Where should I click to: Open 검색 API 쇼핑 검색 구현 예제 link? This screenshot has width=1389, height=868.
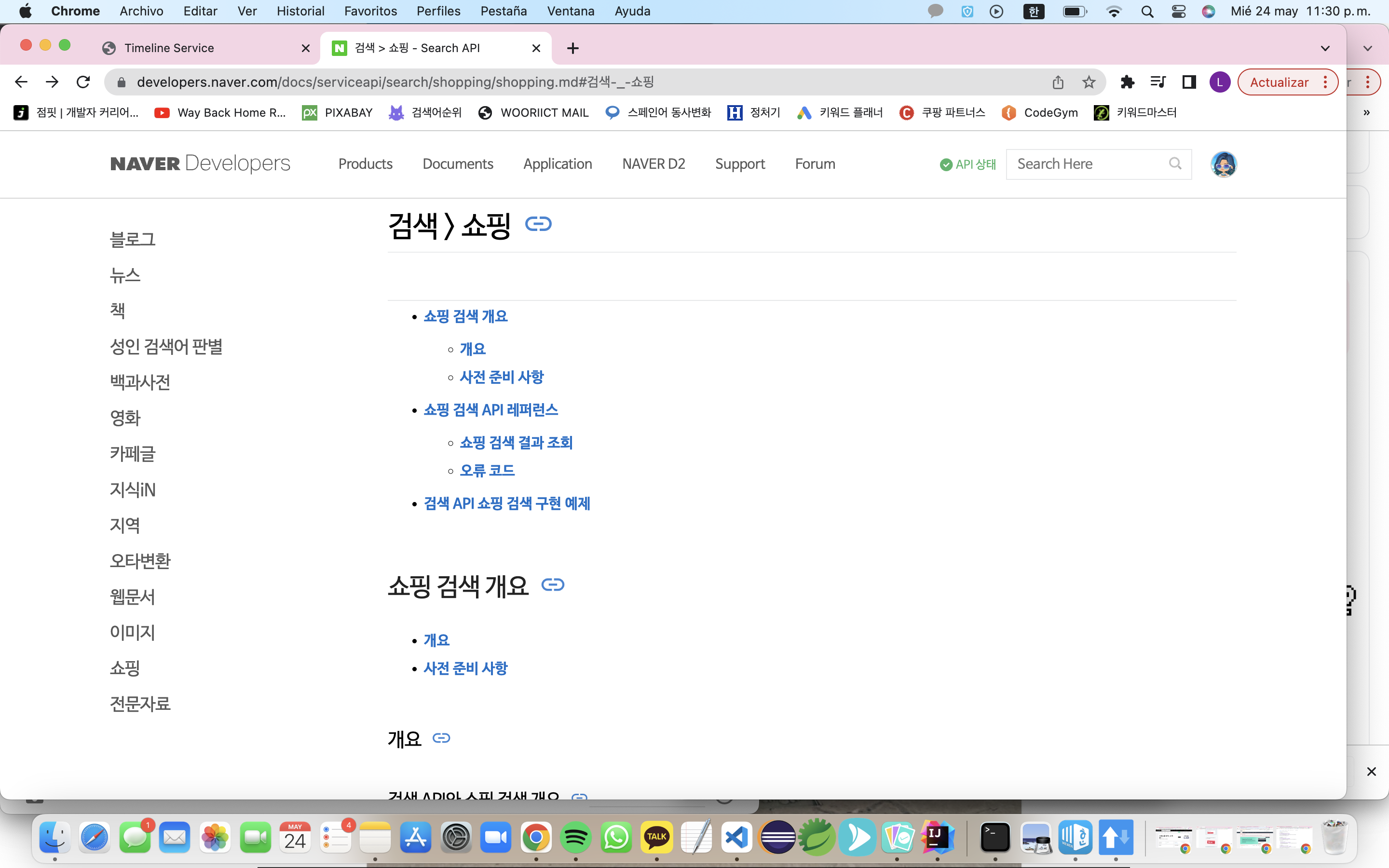(x=507, y=503)
